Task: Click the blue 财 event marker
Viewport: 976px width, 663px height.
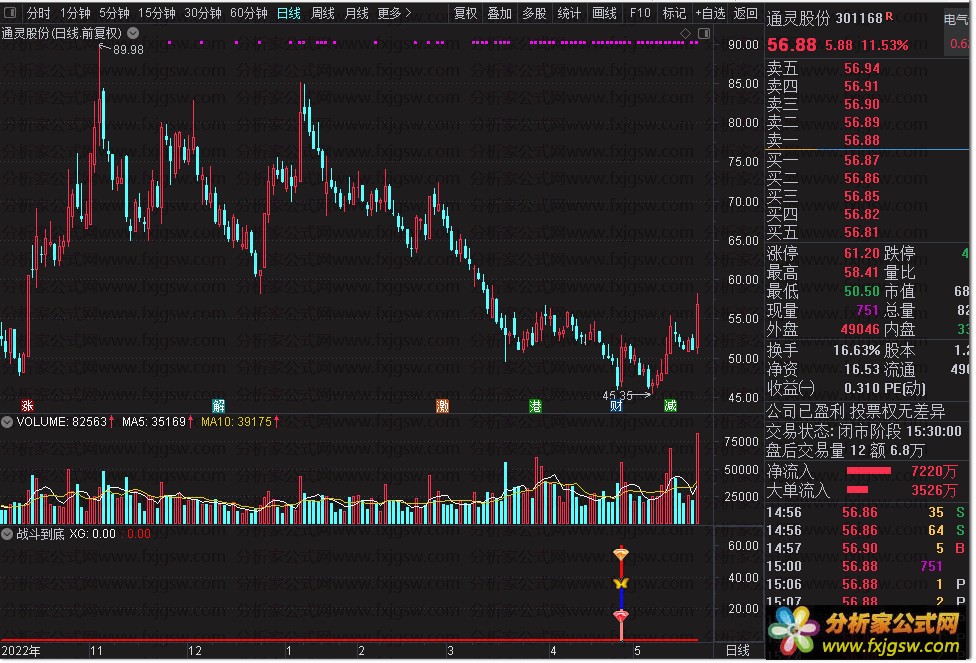Action: pos(616,406)
